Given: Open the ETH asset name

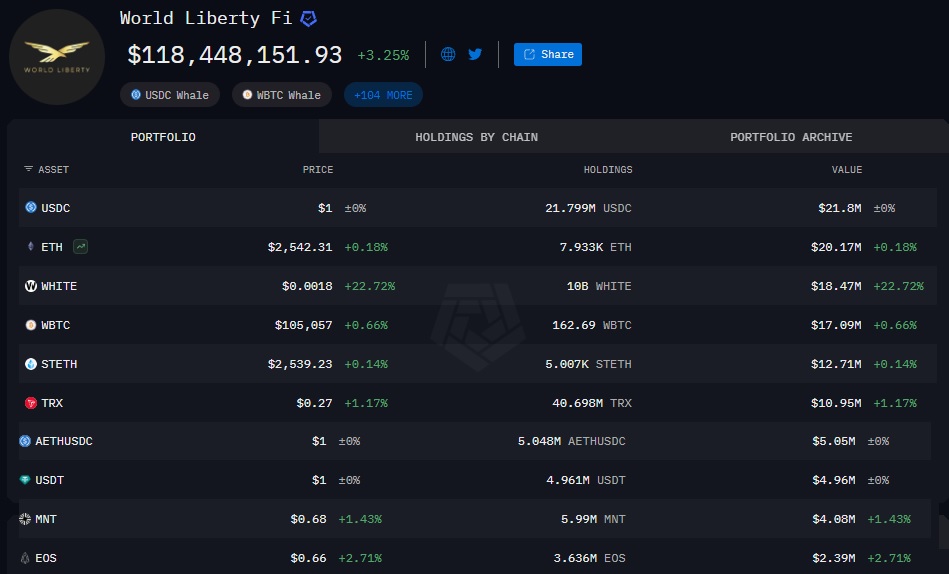Looking at the screenshot, I should [52, 247].
